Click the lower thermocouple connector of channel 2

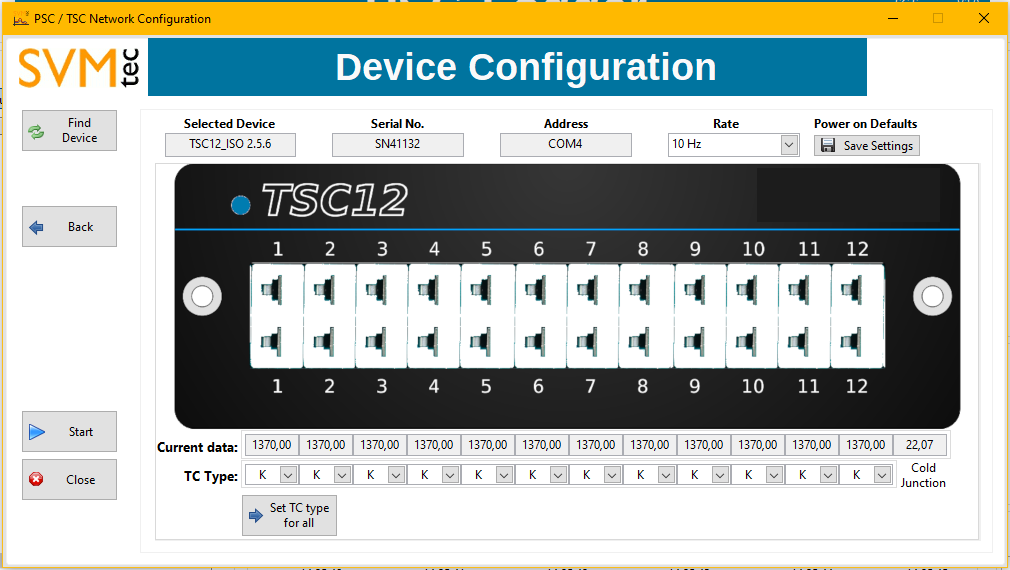[x=325, y=341]
